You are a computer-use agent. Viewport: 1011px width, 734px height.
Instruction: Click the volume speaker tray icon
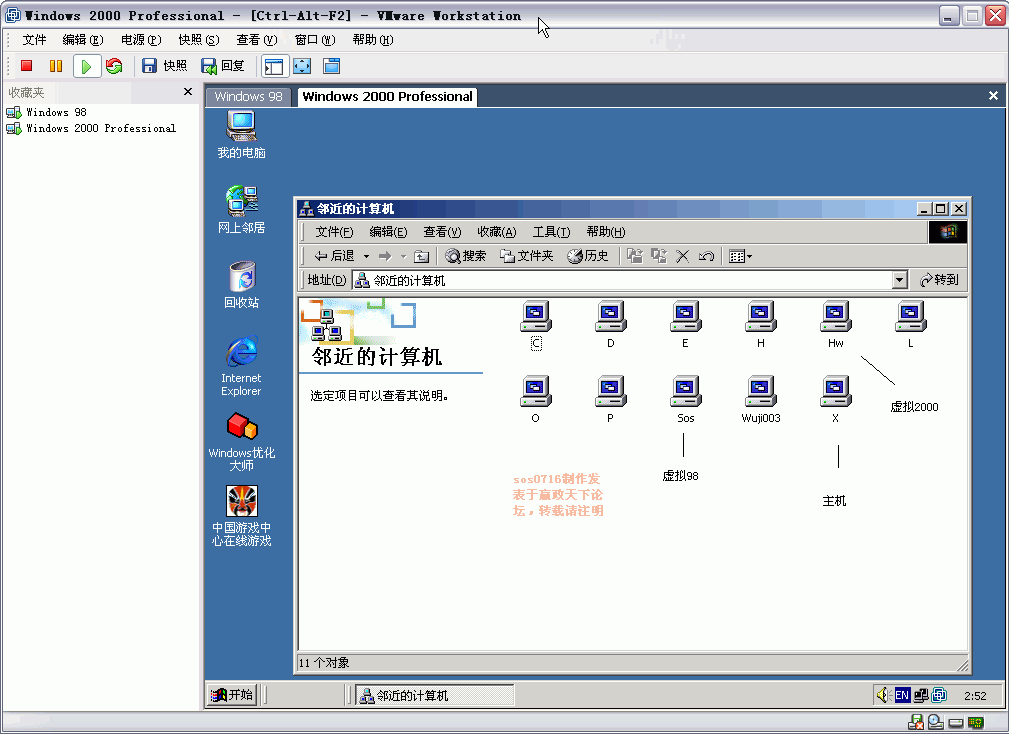point(882,695)
